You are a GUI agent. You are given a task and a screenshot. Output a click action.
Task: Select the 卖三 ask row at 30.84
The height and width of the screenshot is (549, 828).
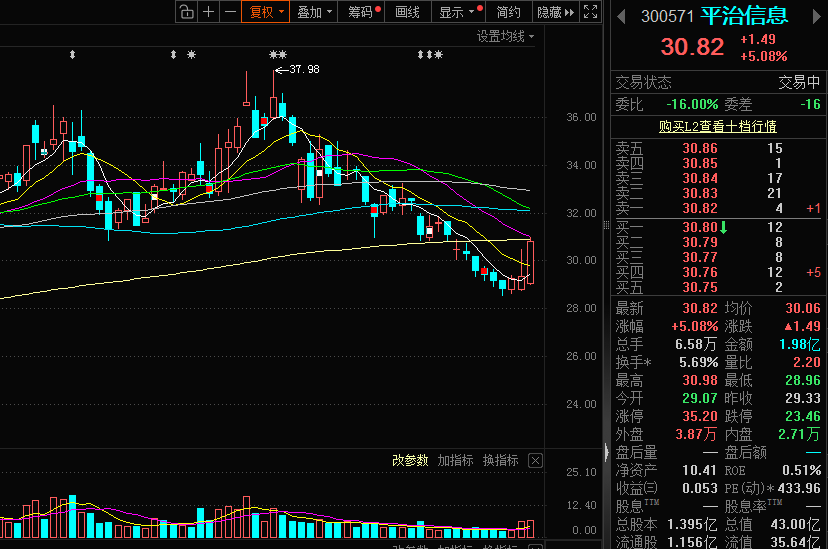point(718,178)
